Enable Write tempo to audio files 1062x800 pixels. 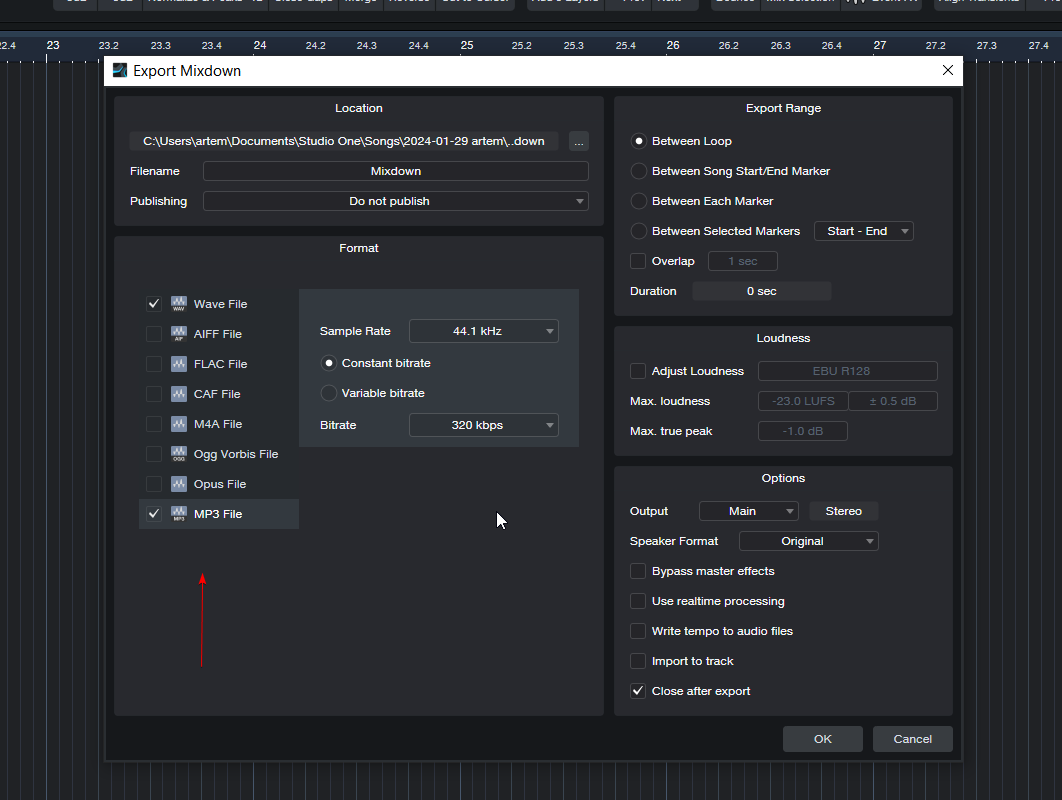pyautogui.click(x=637, y=631)
